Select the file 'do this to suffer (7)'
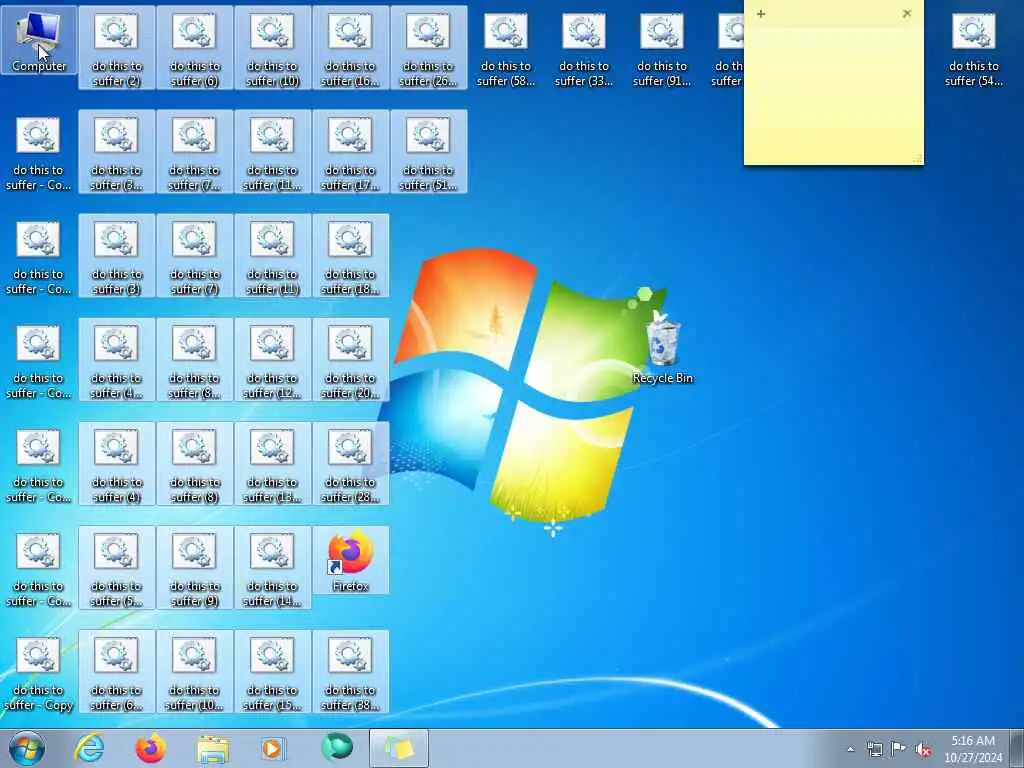The image size is (1024, 768). (x=195, y=255)
